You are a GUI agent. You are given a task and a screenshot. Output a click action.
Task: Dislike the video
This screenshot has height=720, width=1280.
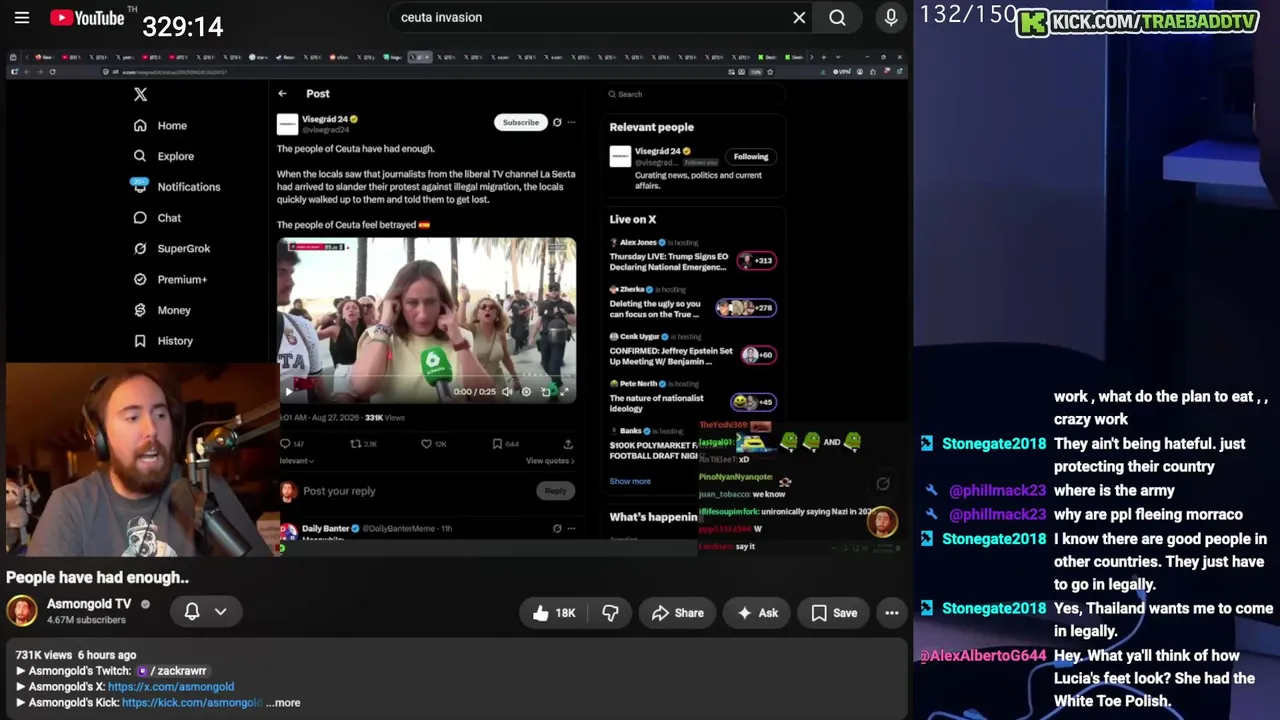click(610, 613)
